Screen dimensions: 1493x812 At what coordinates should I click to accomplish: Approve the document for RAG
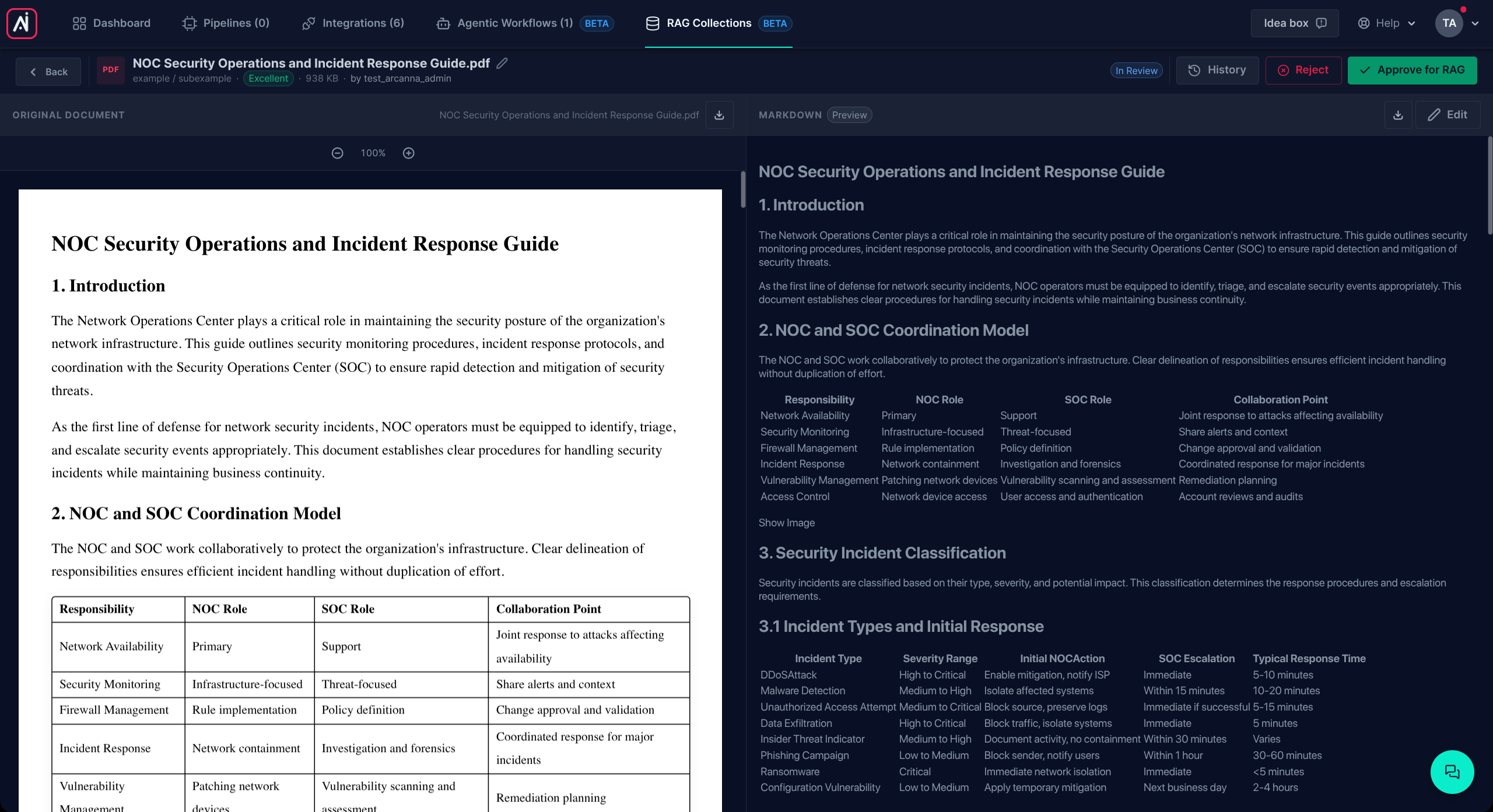coord(1412,71)
